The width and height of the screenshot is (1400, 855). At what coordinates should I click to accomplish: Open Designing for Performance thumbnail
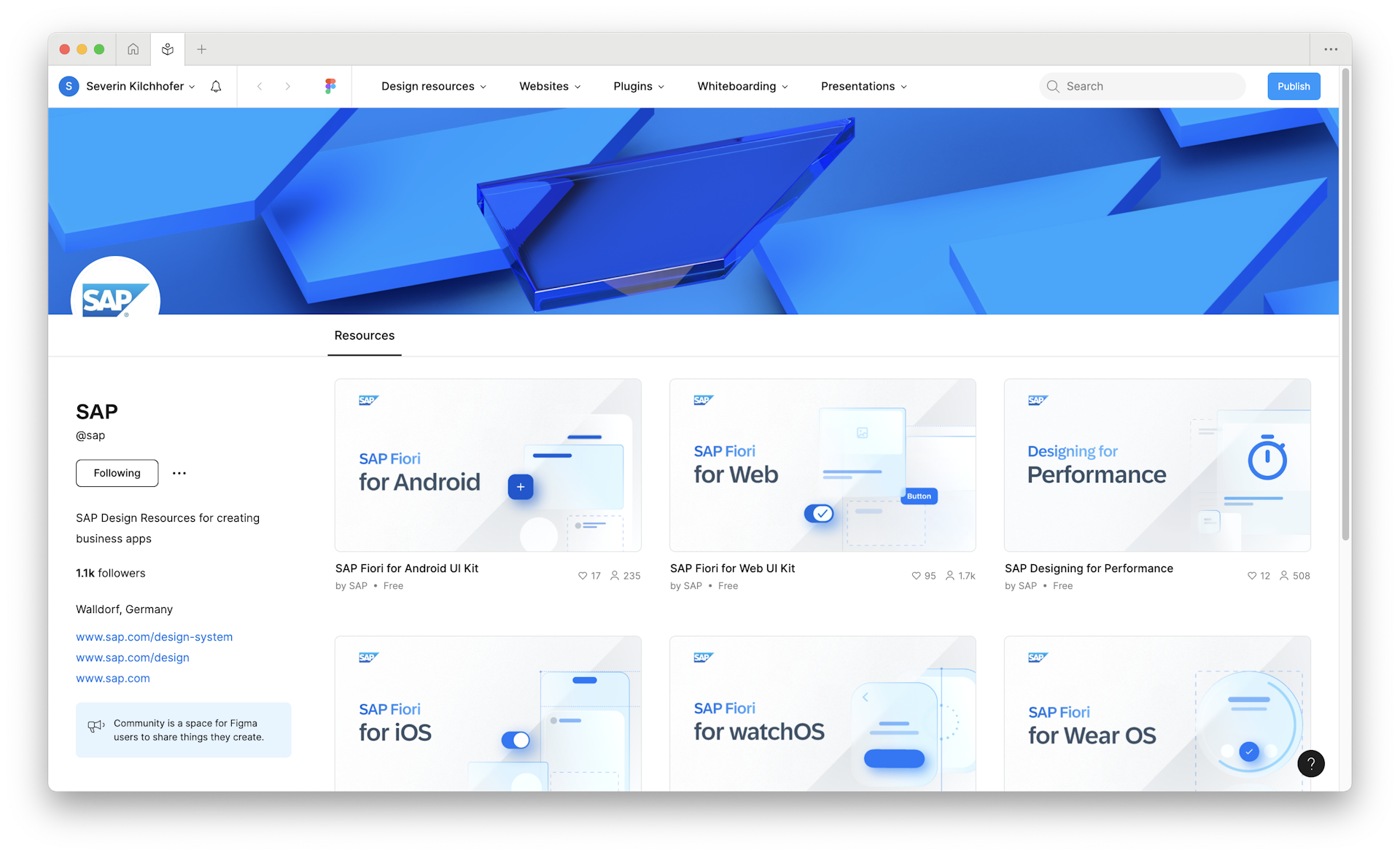1157,465
